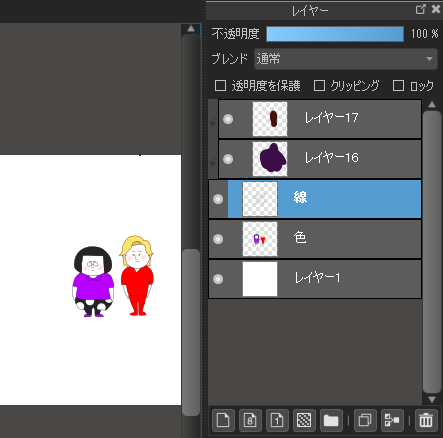This screenshot has width=443, height=438.
Task: Add a new 1-bit layer
Action: tap(277, 420)
